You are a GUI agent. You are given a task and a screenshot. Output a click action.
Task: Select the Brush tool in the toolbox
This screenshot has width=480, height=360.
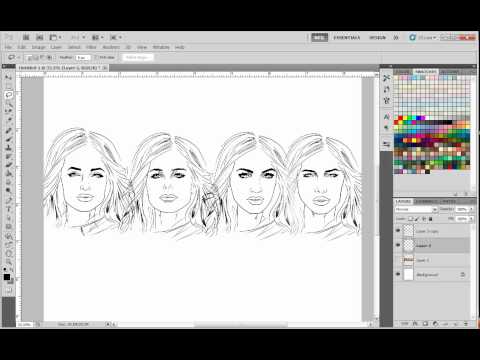click(x=9, y=140)
